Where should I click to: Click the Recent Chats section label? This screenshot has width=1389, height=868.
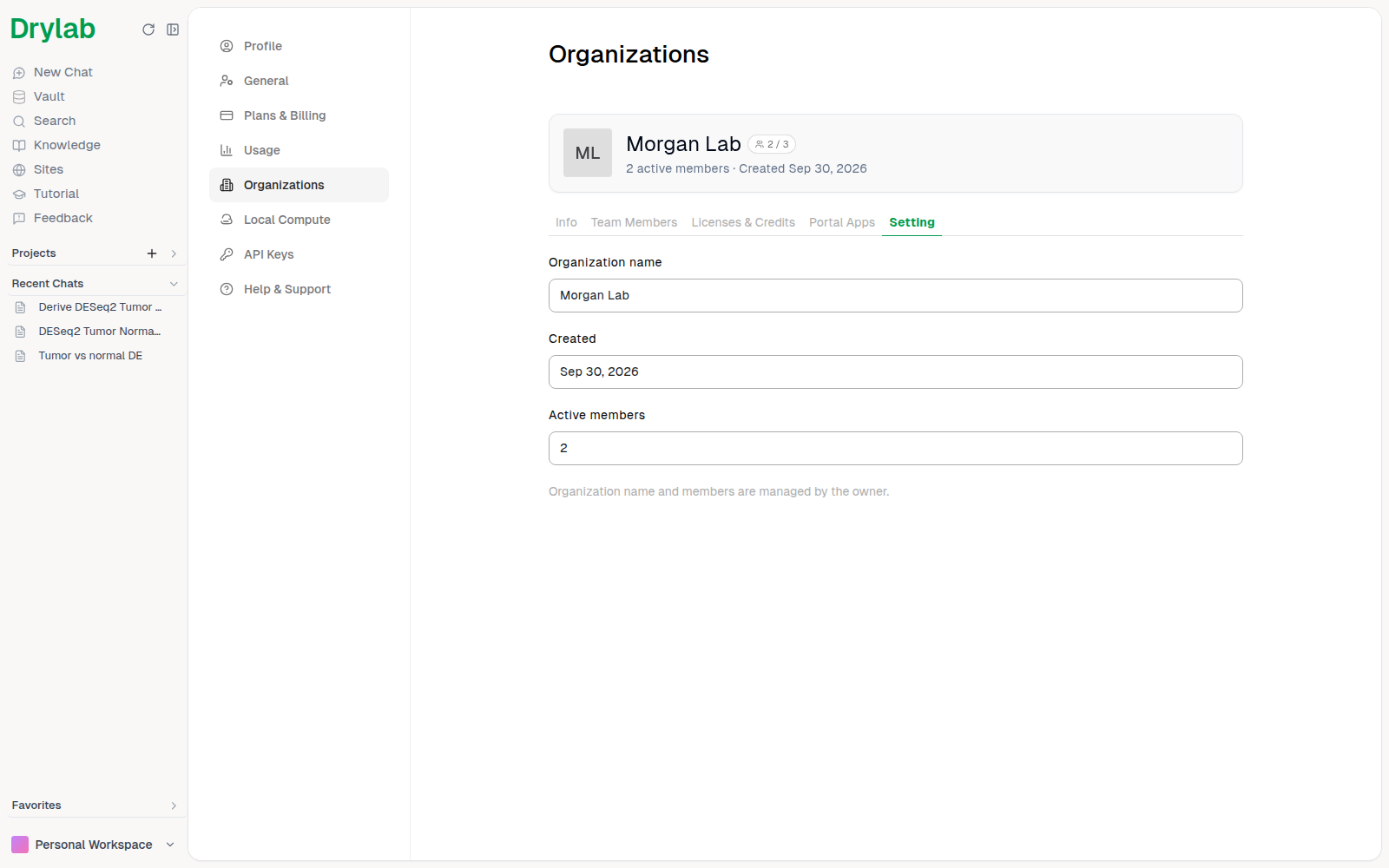coord(48,284)
